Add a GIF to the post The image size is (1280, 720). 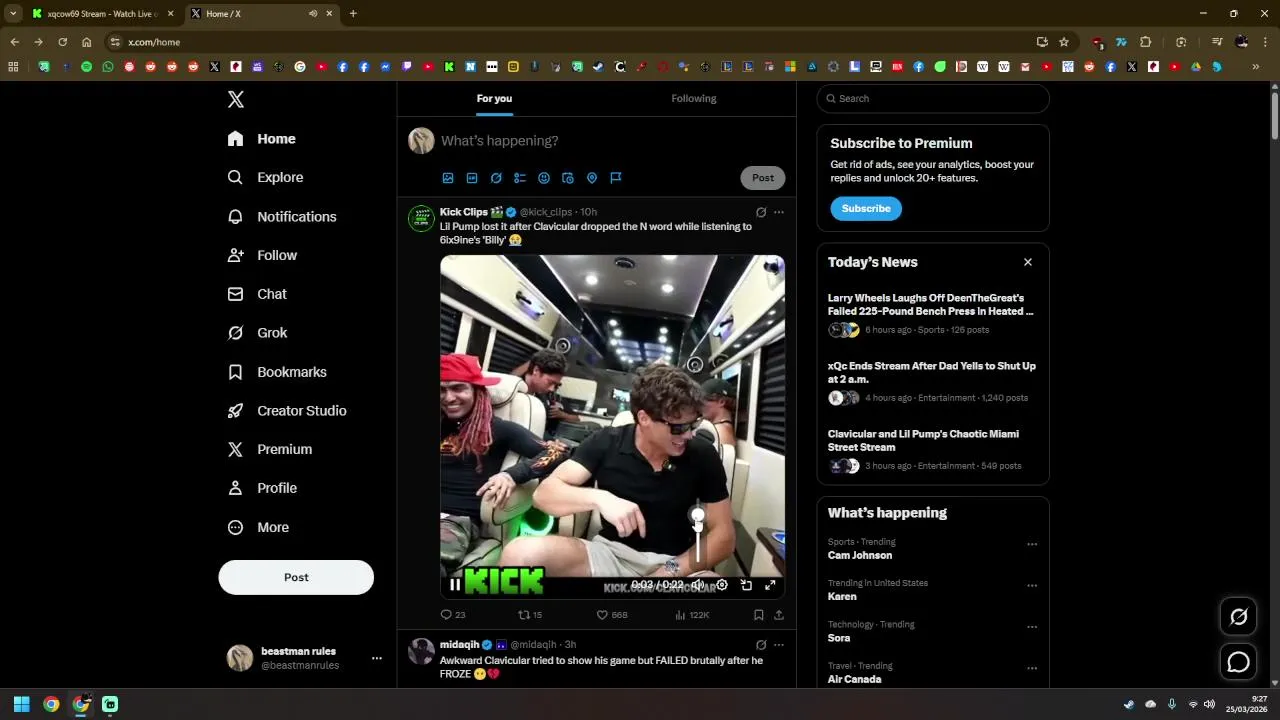click(x=472, y=178)
